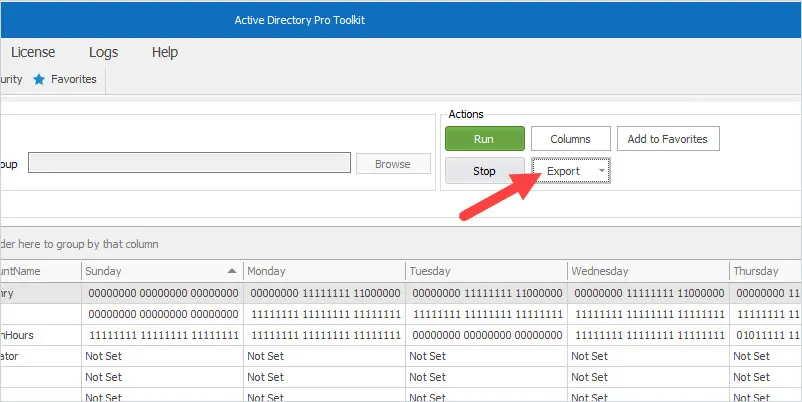This screenshot has width=802, height=402.
Task: Click the Tuesday column header
Action: 486,271
